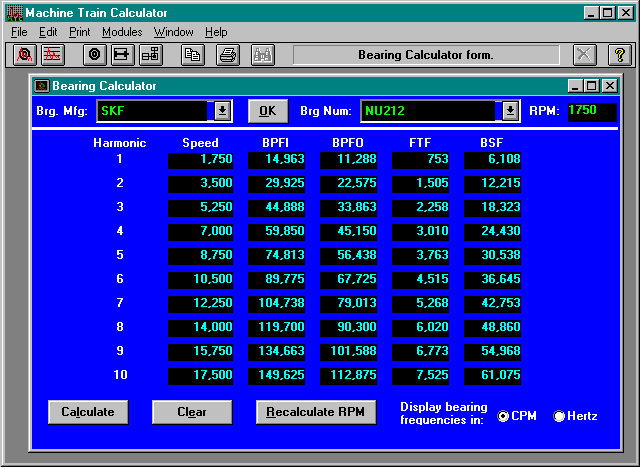Click harmonic 10 FTF cell 7,525

[420, 376]
